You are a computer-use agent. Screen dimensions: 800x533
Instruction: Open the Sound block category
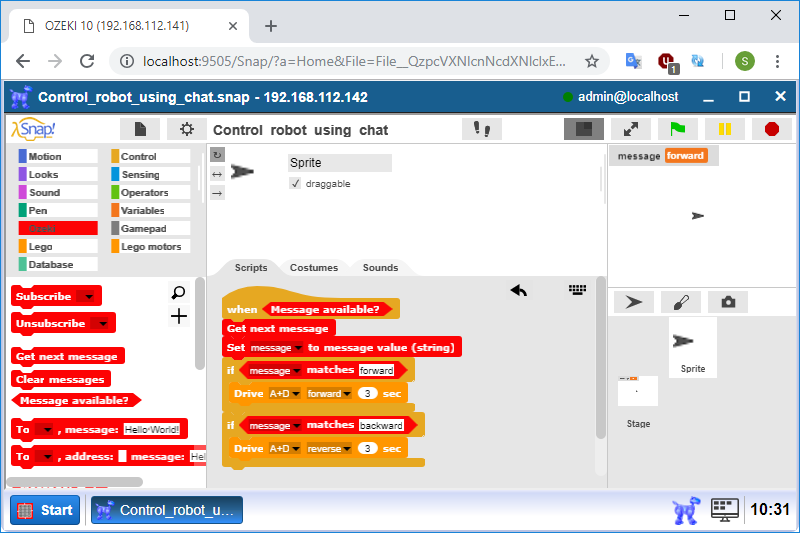coord(58,192)
